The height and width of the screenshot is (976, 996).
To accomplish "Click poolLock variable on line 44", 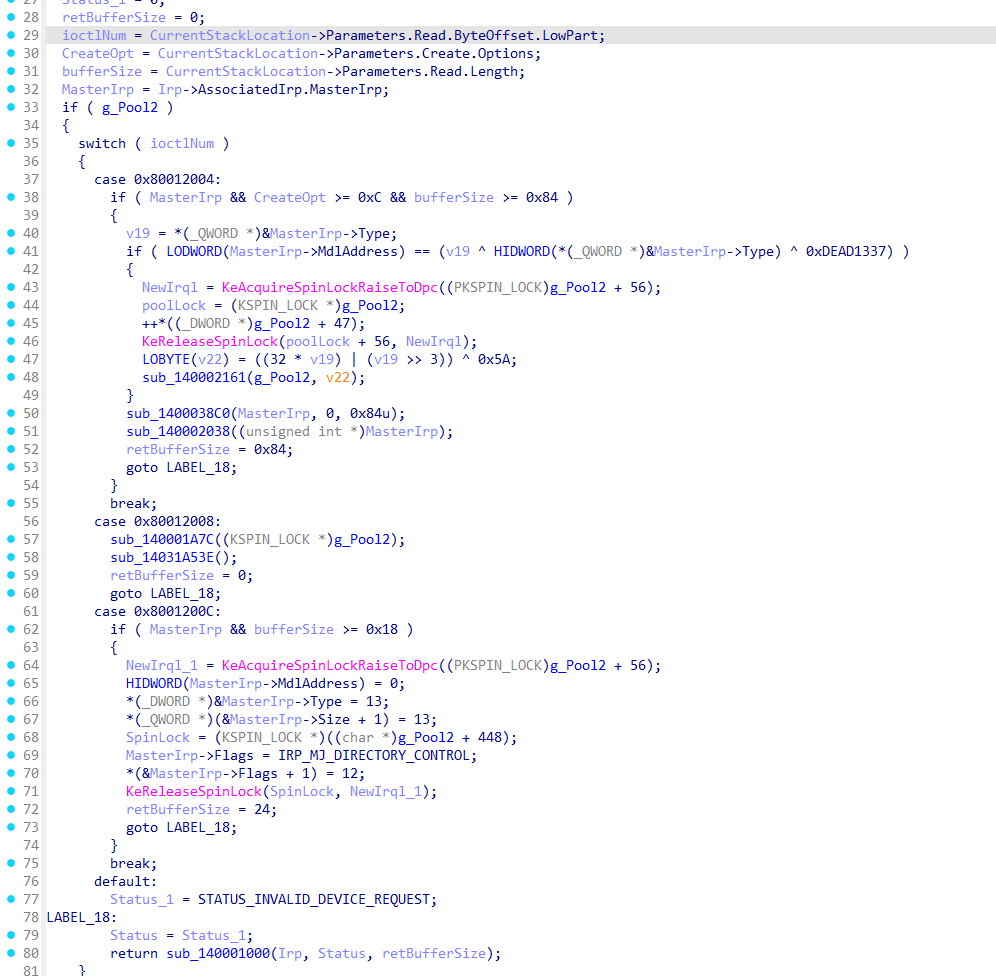I will coord(174,305).
